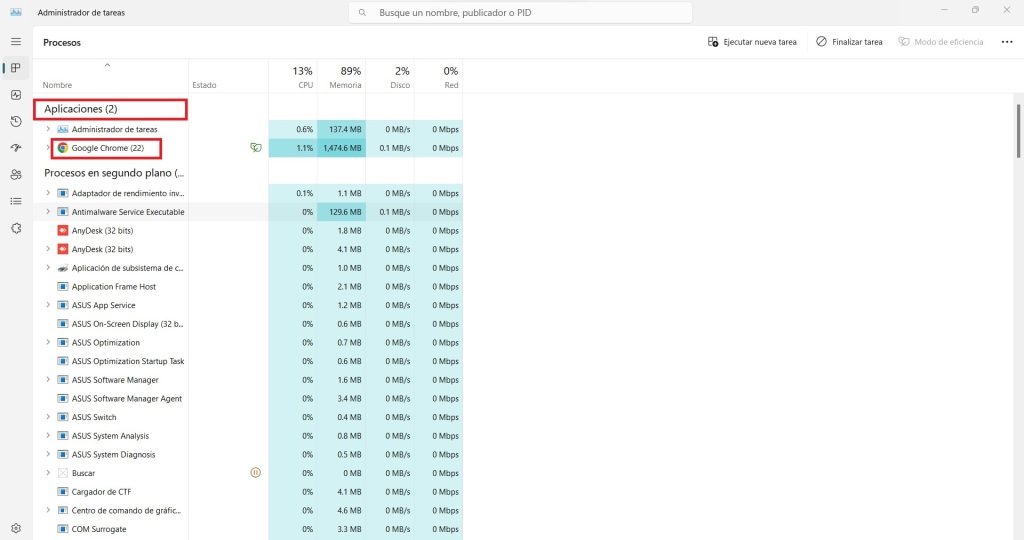The width and height of the screenshot is (1024, 540).
Task: Sort by the Nombre column header
Action: [57, 85]
